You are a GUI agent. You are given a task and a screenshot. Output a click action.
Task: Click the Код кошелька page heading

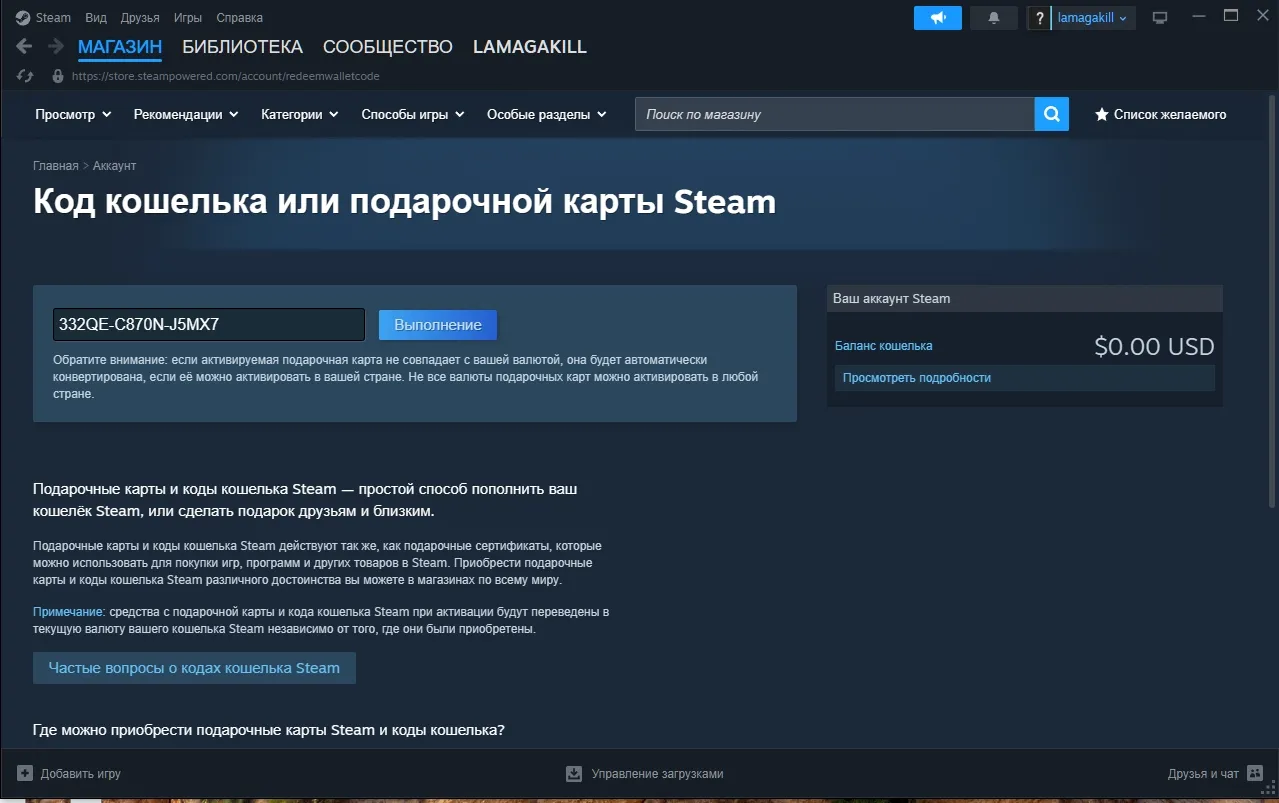[x=404, y=202]
